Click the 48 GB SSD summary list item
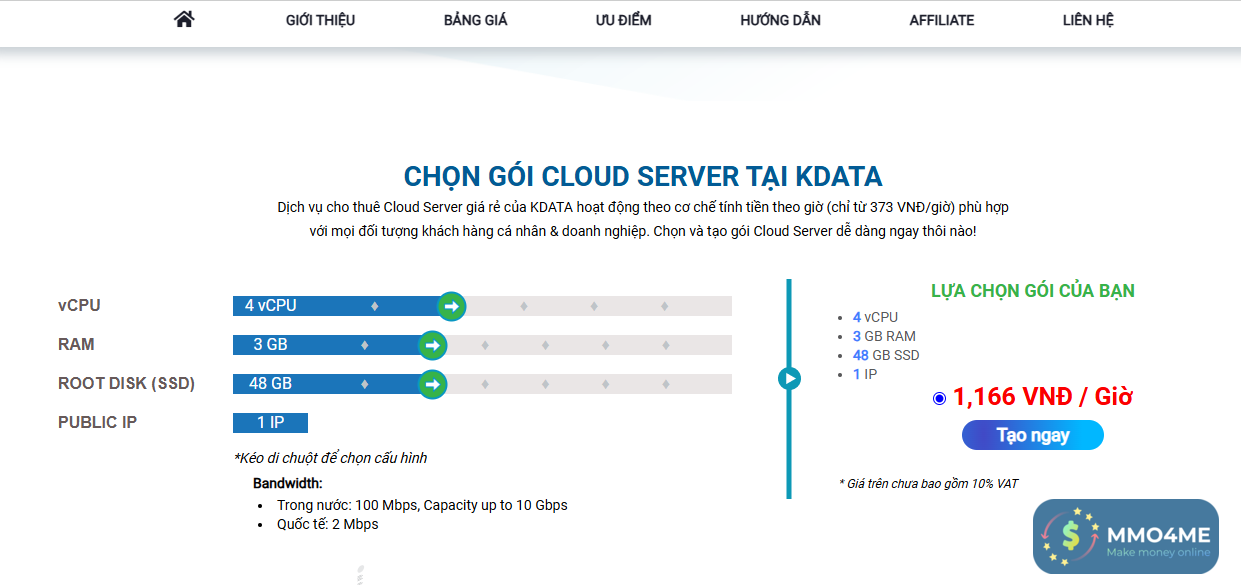1241x585 pixels. coord(886,355)
